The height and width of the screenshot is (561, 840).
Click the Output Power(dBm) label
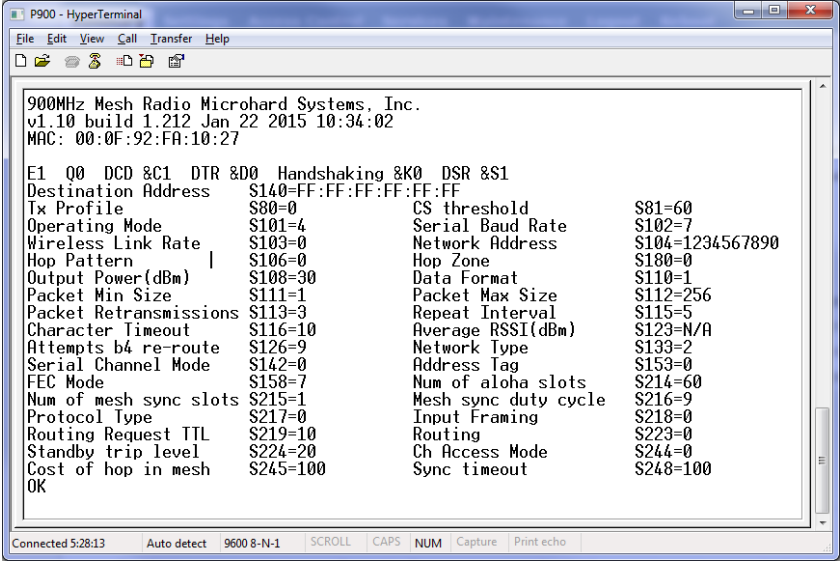tap(109, 278)
